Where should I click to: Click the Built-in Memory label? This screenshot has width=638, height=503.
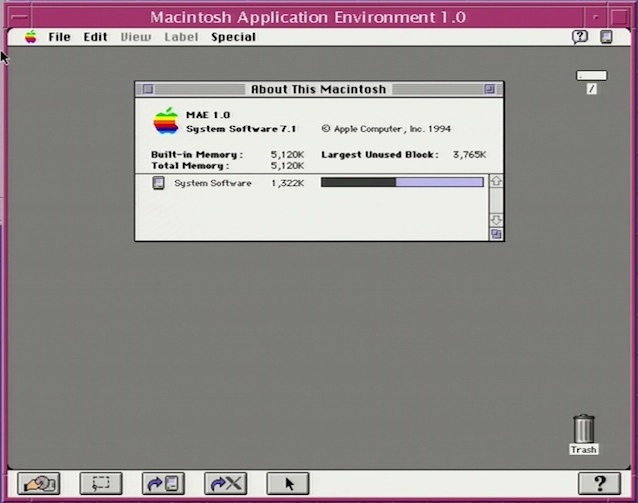coord(197,155)
